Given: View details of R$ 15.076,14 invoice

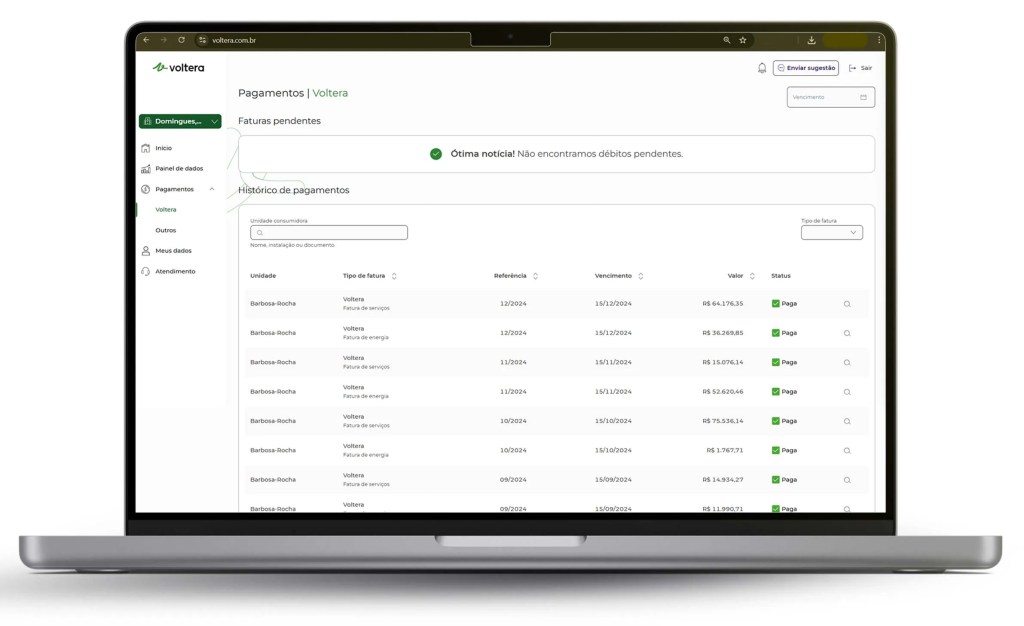Looking at the screenshot, I should [x=847, y=363].
